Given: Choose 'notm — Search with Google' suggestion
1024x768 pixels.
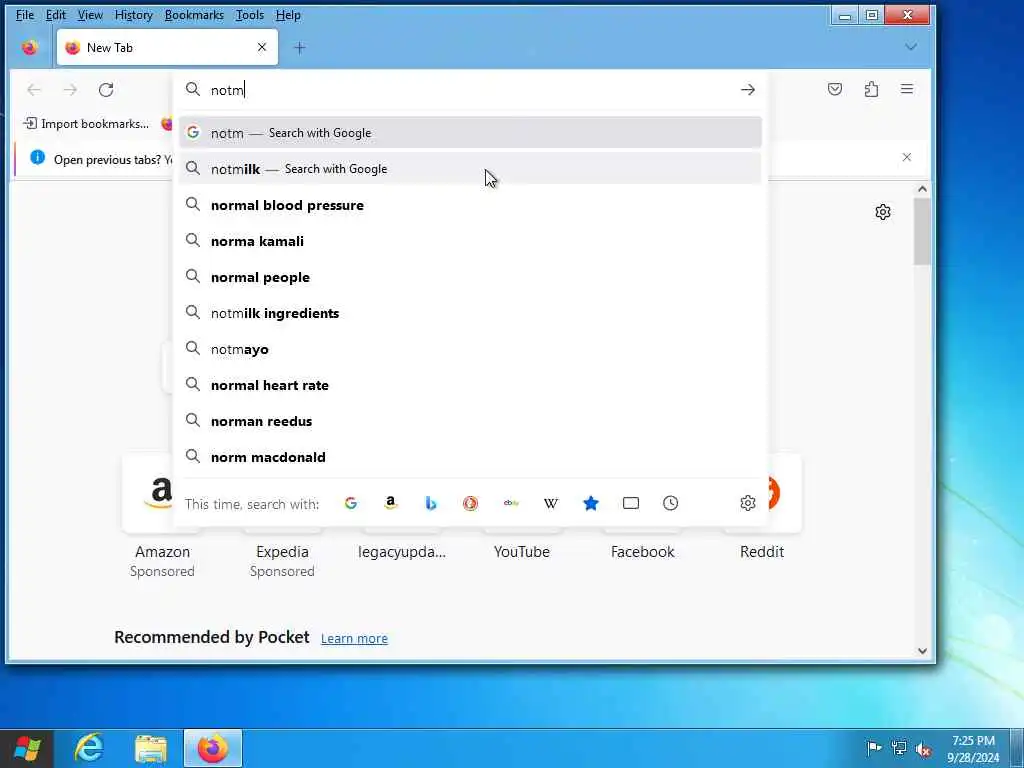Looking at the screenshot, I should pyautogui.click(x=470, y=133).
